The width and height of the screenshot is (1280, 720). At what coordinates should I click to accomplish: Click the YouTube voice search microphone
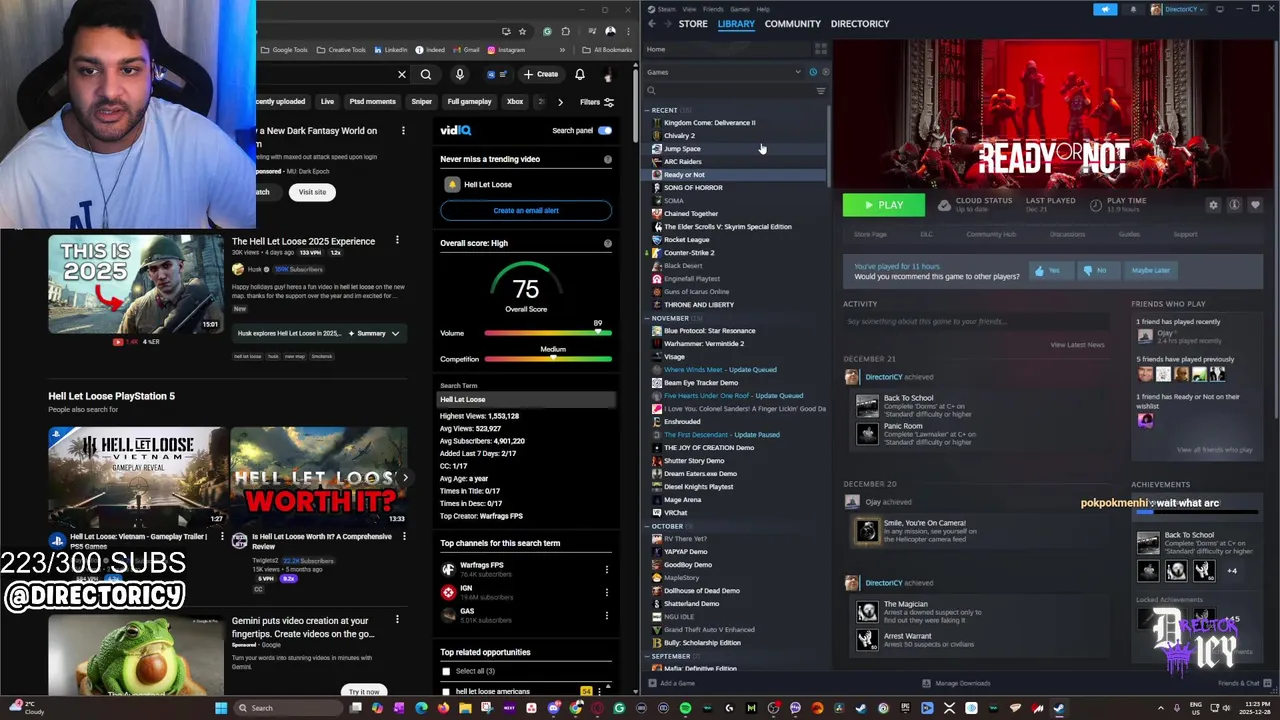point(460,74)
